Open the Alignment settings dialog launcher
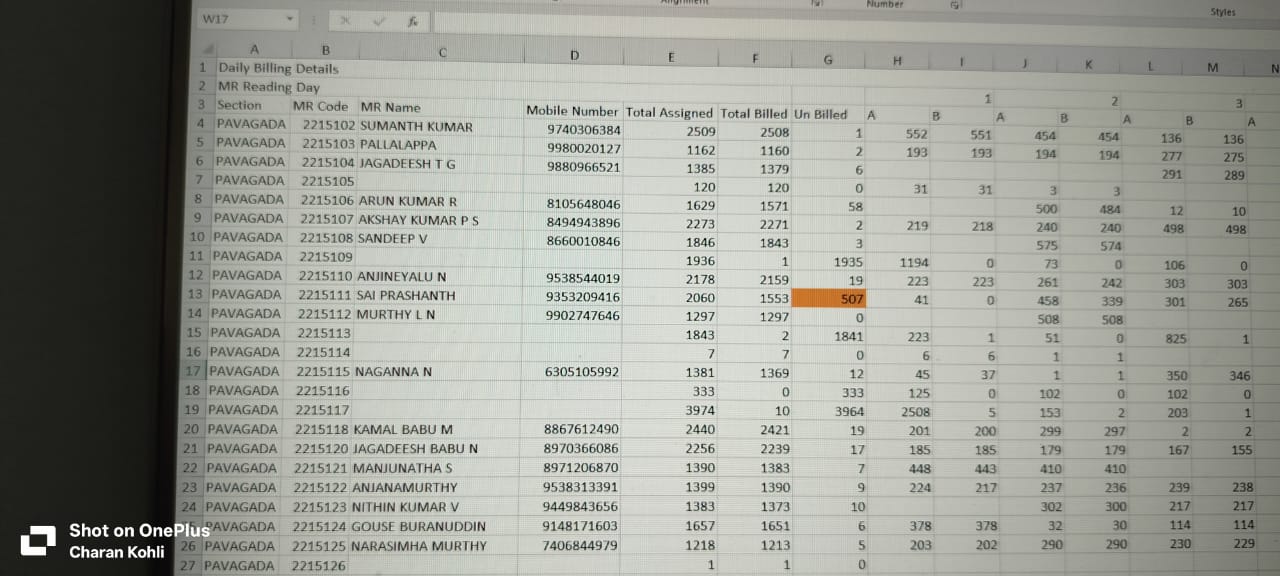Viewport: 1280px width, 576px height. (x=813, y=4)
